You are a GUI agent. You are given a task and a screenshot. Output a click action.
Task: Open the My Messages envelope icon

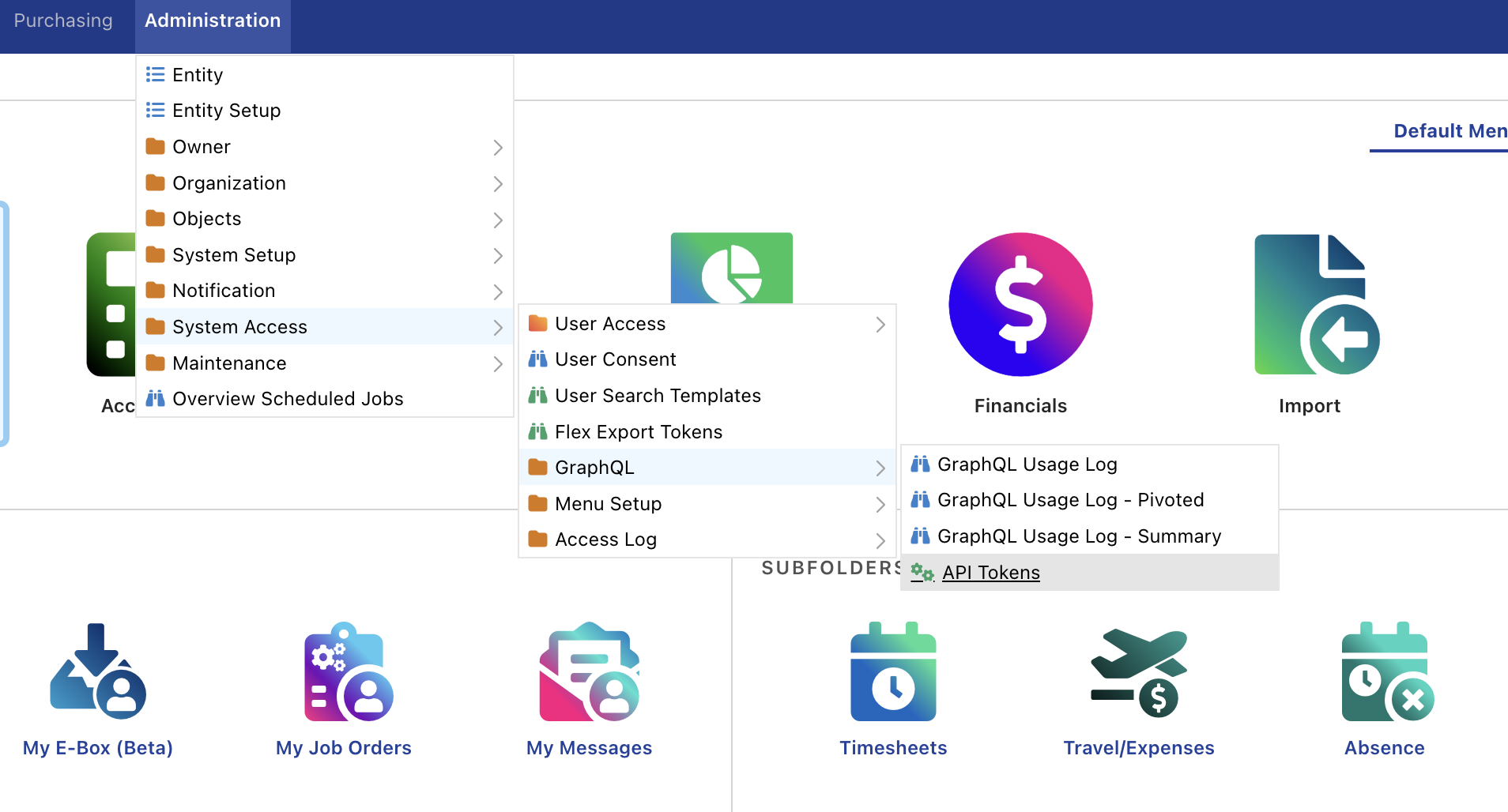[x=590, y=671]
